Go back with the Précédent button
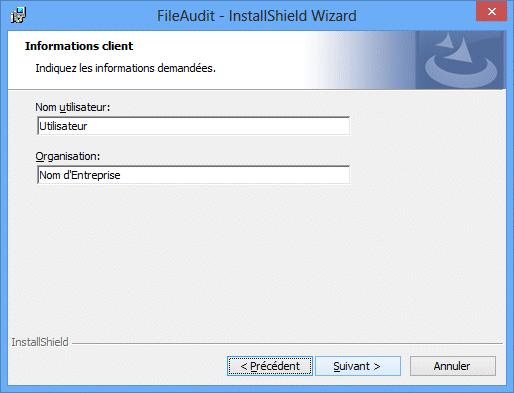Screen dimensions: 514x393 [x=270, y=366]
